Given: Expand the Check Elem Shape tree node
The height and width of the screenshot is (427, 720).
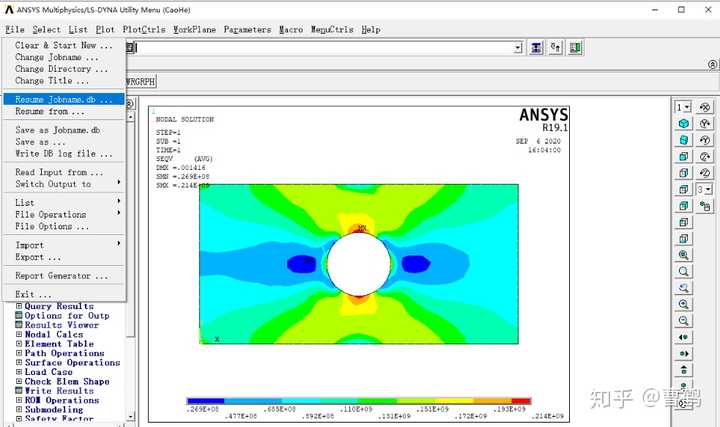Looking at the screenshot, I should [19, 381].
